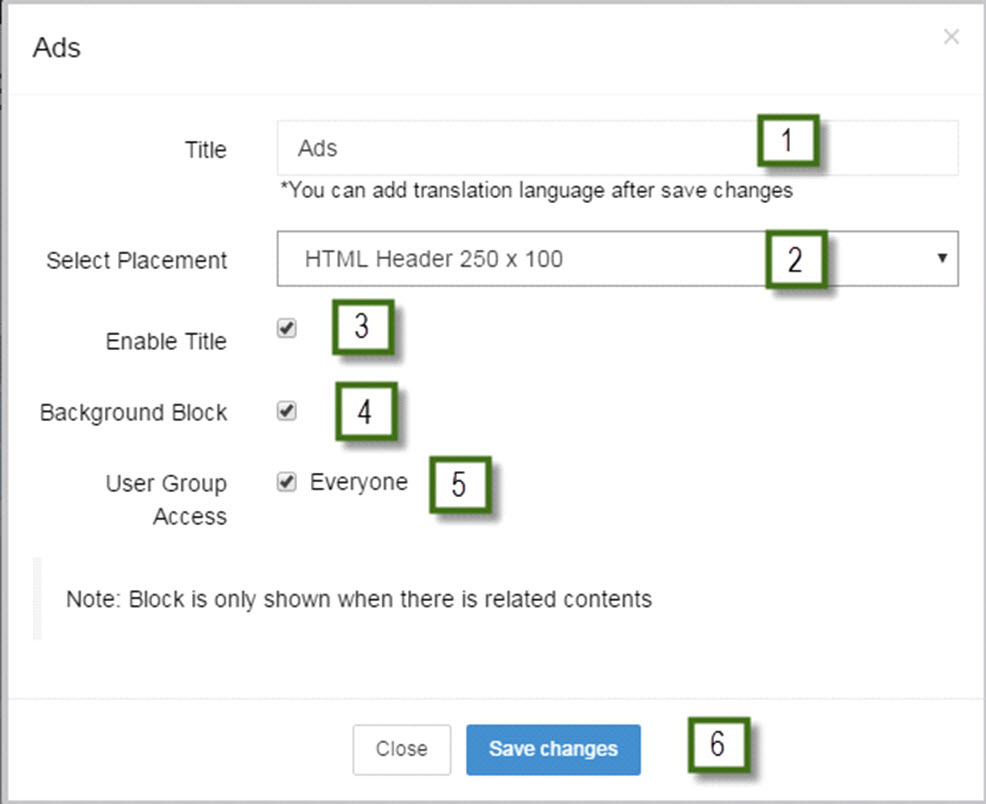Open the Select Placement dropdown
The image size is (986, 804).
618,258
